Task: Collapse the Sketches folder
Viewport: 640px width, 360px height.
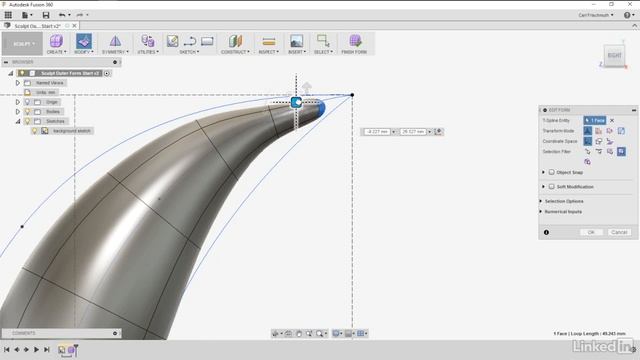Action: [x=18, y=121]
